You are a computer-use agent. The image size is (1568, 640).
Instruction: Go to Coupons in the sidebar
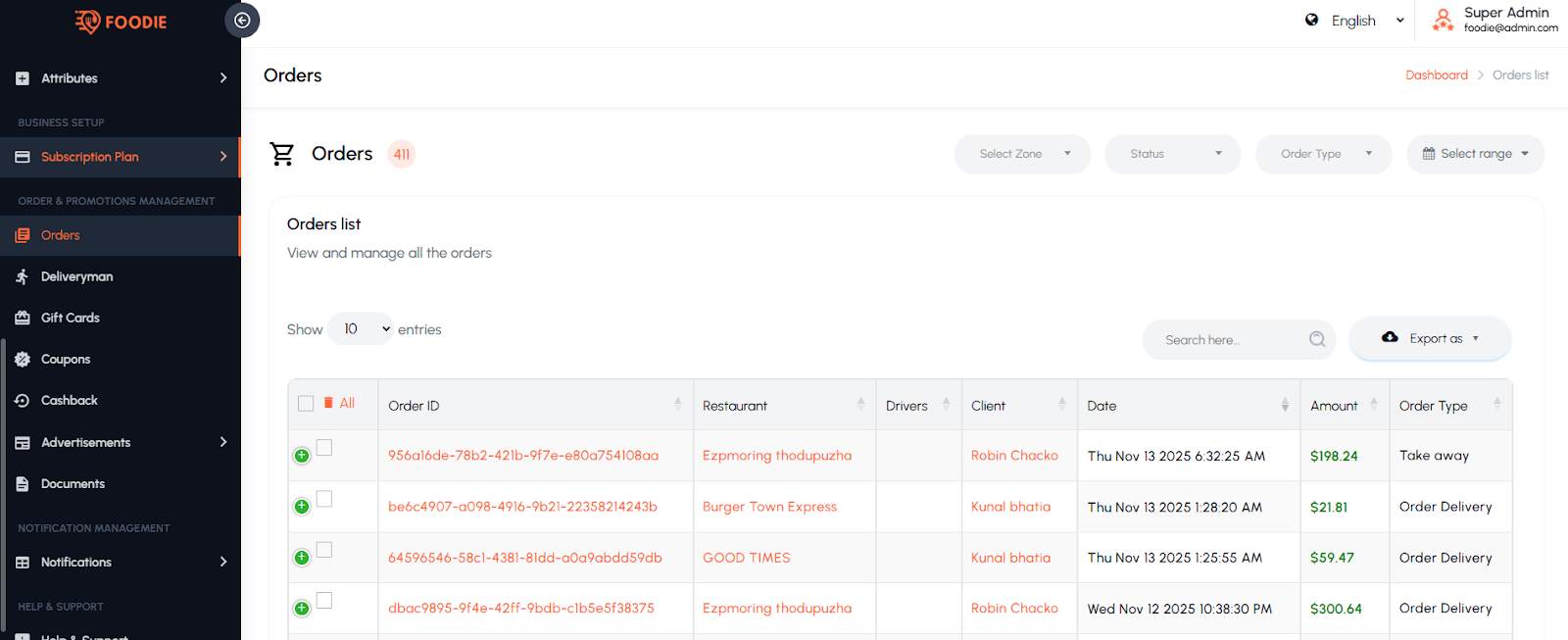click(66, 359)
